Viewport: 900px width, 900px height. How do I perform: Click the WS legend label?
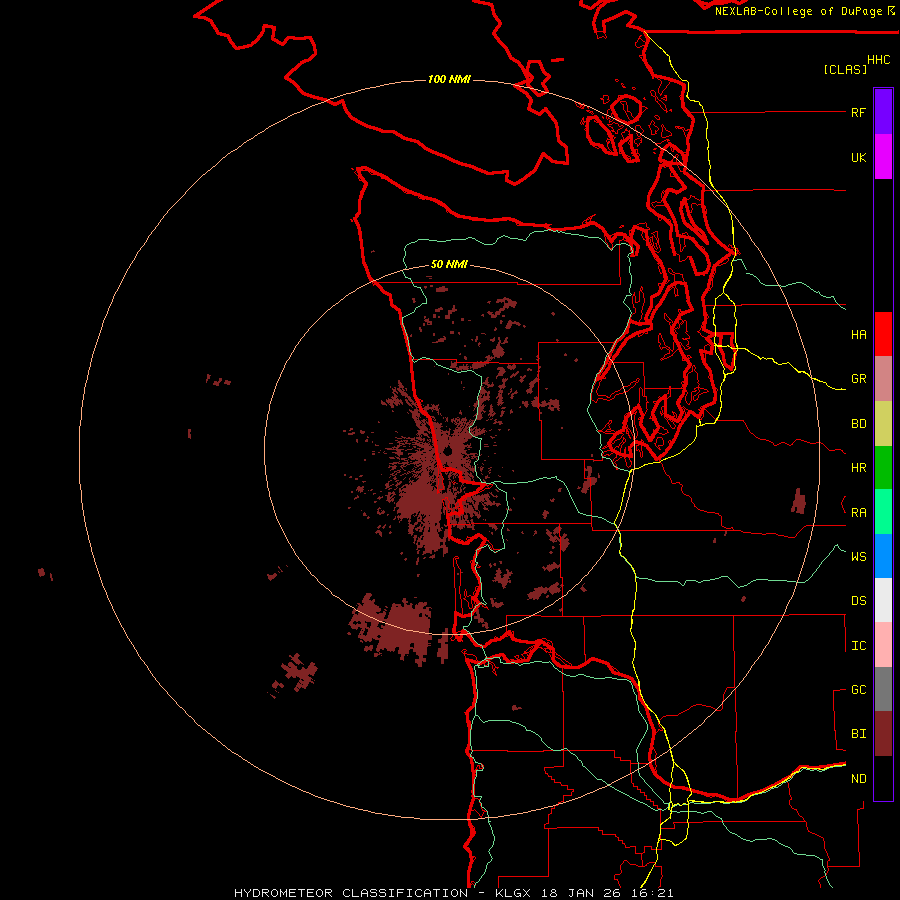click(x=858, y=556)
